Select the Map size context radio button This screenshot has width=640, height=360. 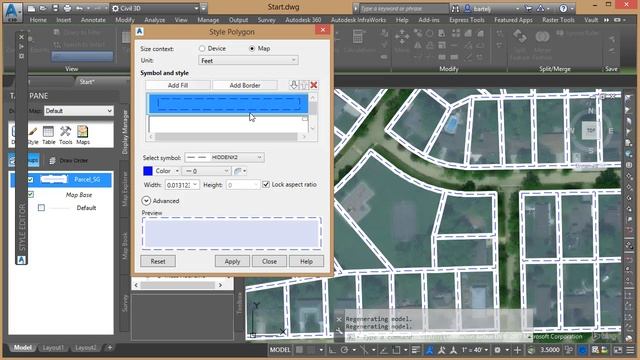coord(252,48)
